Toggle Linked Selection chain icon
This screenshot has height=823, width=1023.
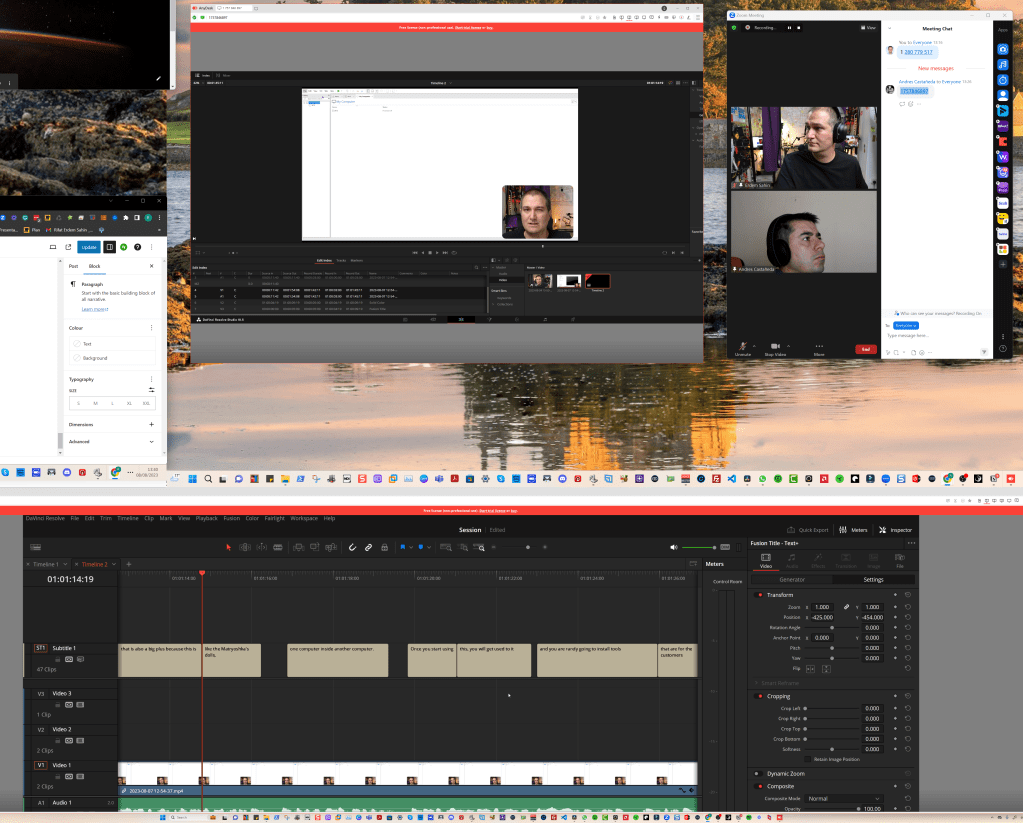coord(369,547)
